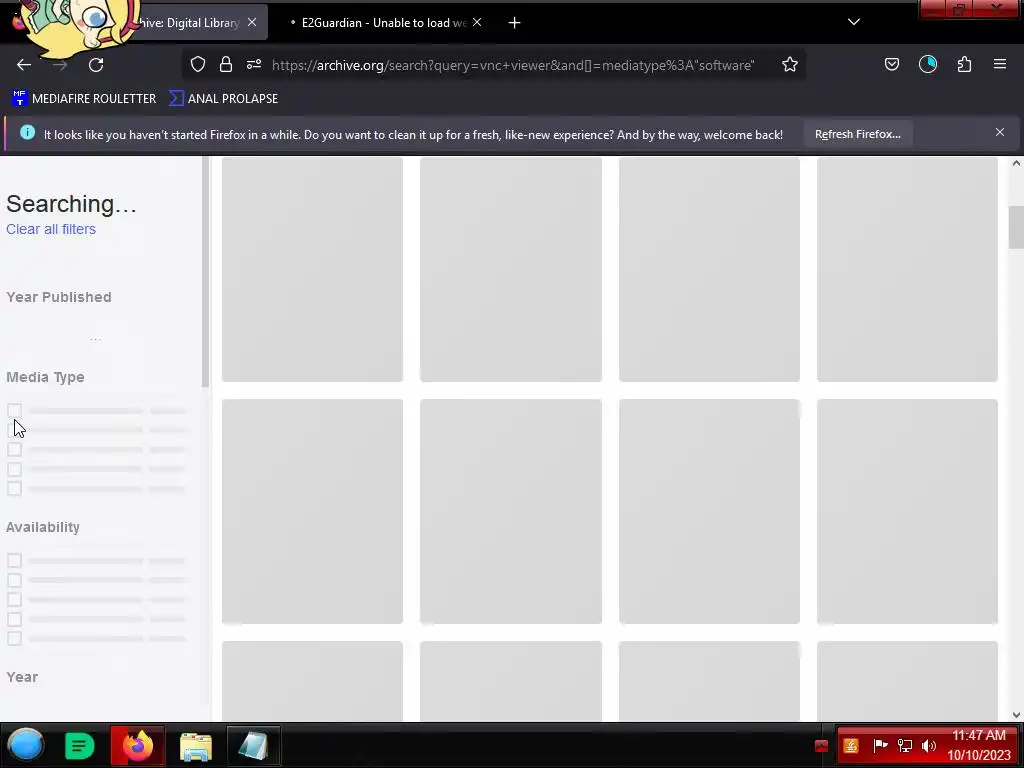
Task: Reload the current page
Action: 96,65
